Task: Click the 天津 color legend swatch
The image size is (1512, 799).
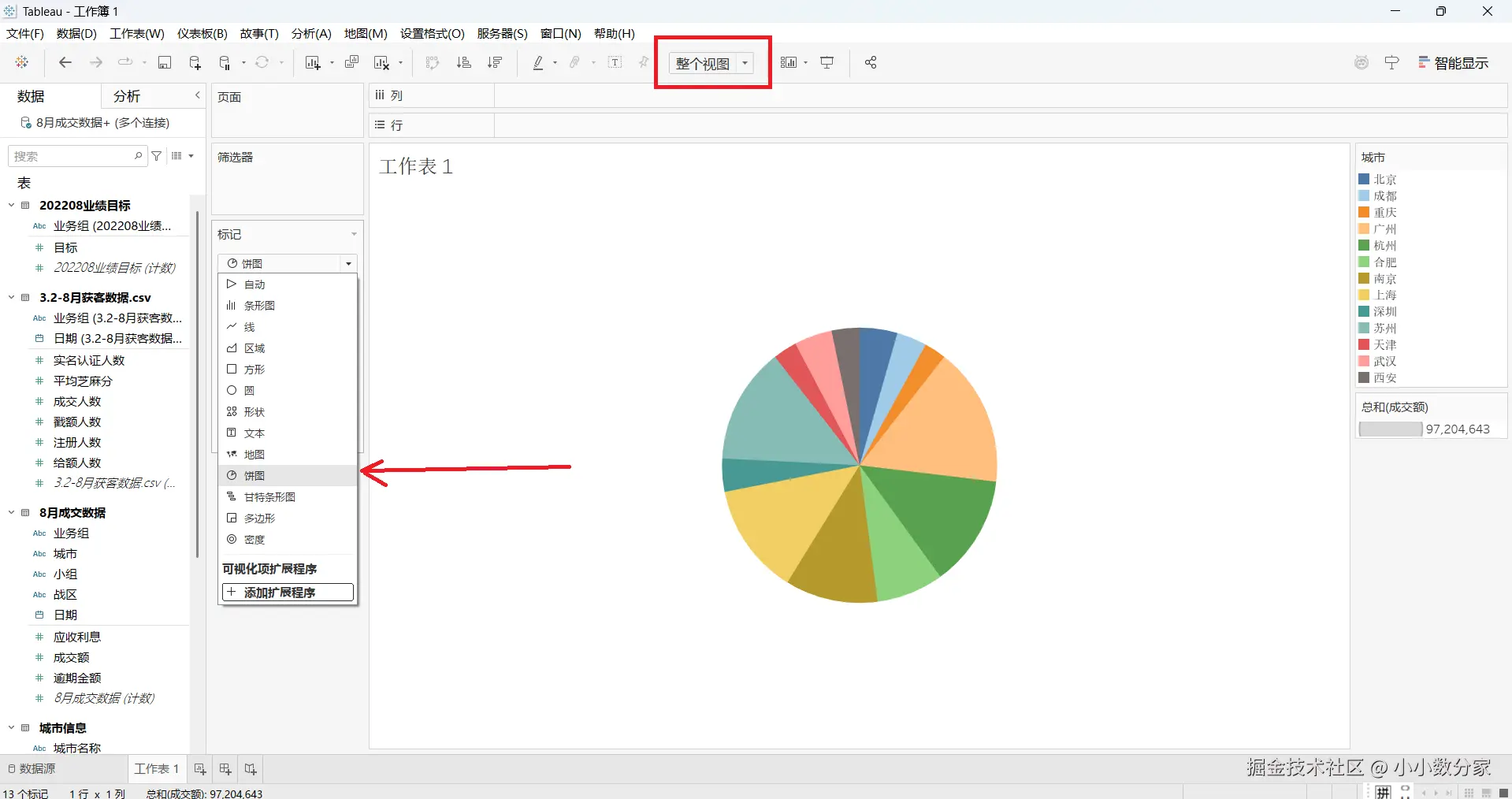Action: click(1364, 344)
